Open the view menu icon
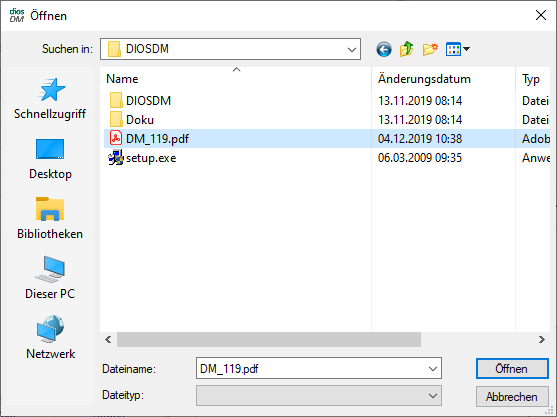Viewport: 557px width, 417px height. pyautogui.click(x=458, y=49)
